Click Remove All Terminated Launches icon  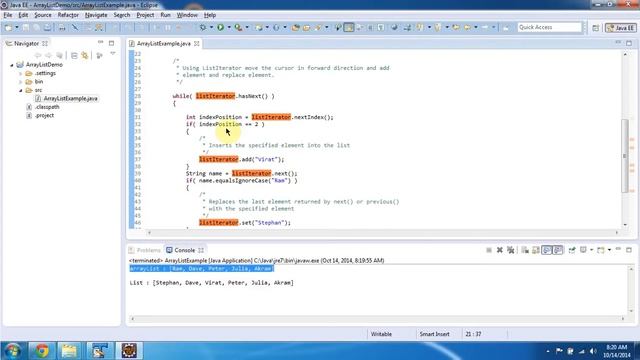pos(511,250)
